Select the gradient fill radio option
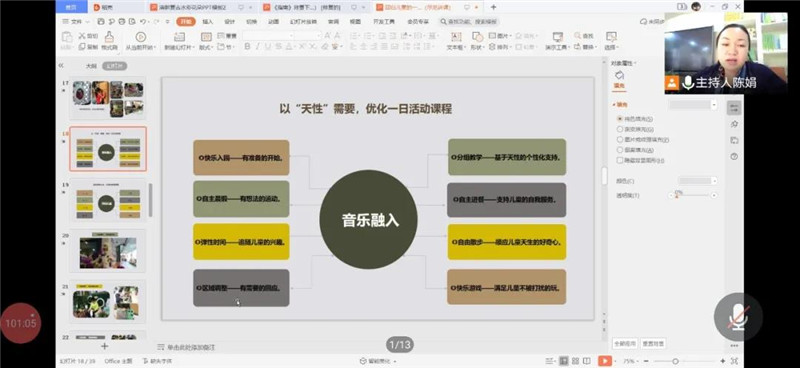The height and width of the screenshot is (368, 800). point(620,129)
